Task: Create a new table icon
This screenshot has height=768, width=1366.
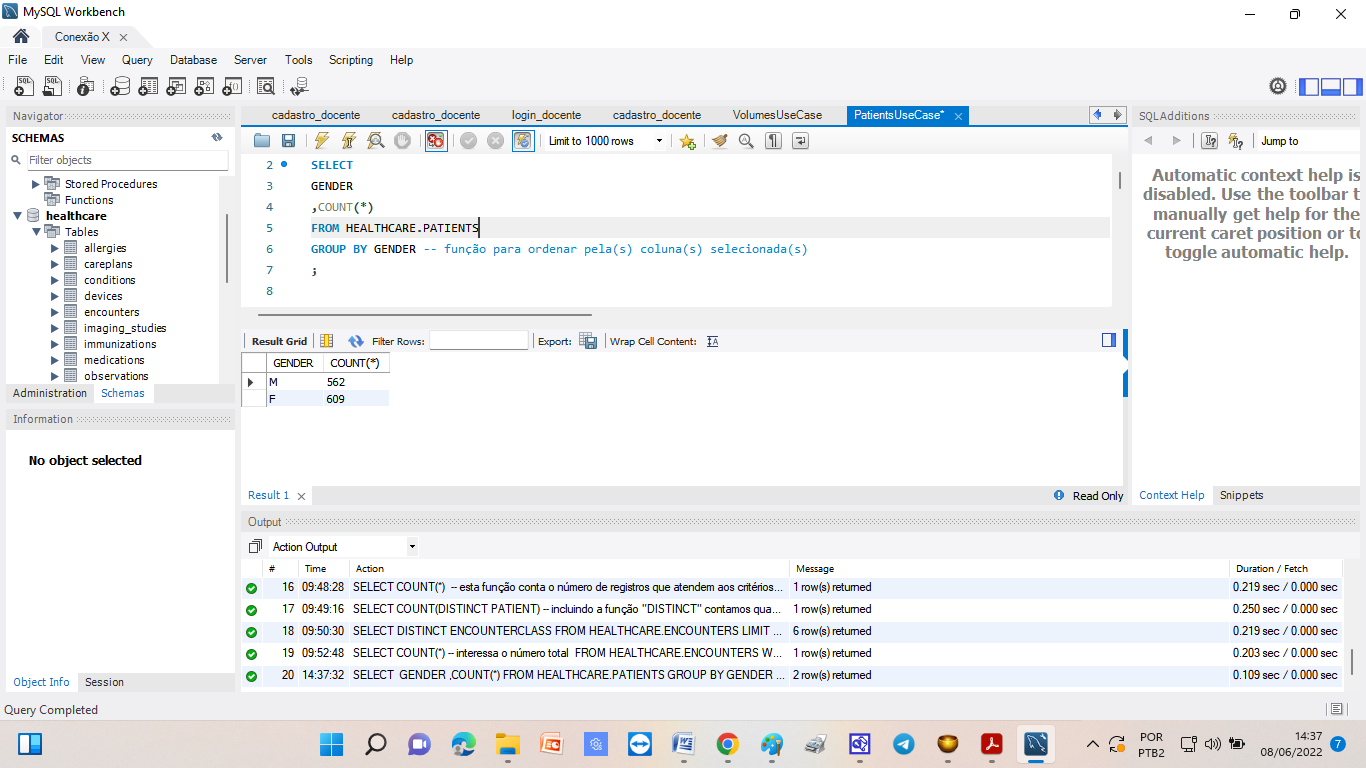Action: pos(148,87)
